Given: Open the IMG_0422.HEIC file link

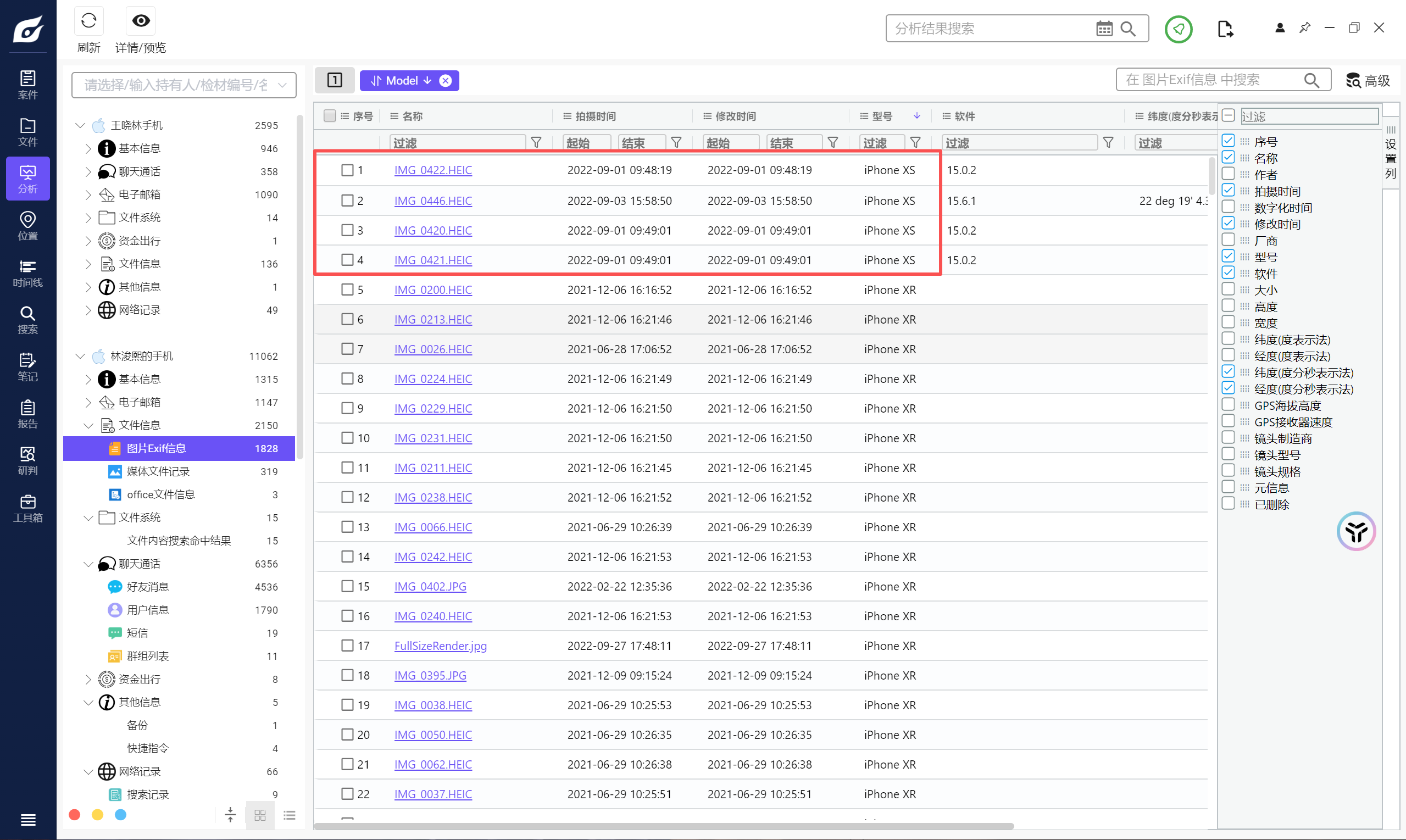Looking at the screenshot, I should (x=432, y=170).
